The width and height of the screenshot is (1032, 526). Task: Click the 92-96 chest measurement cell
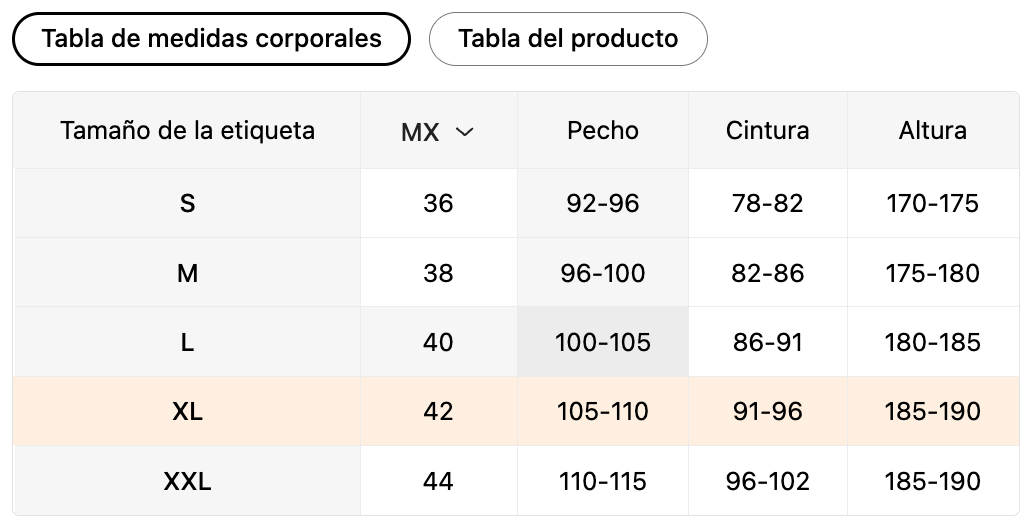602,204
